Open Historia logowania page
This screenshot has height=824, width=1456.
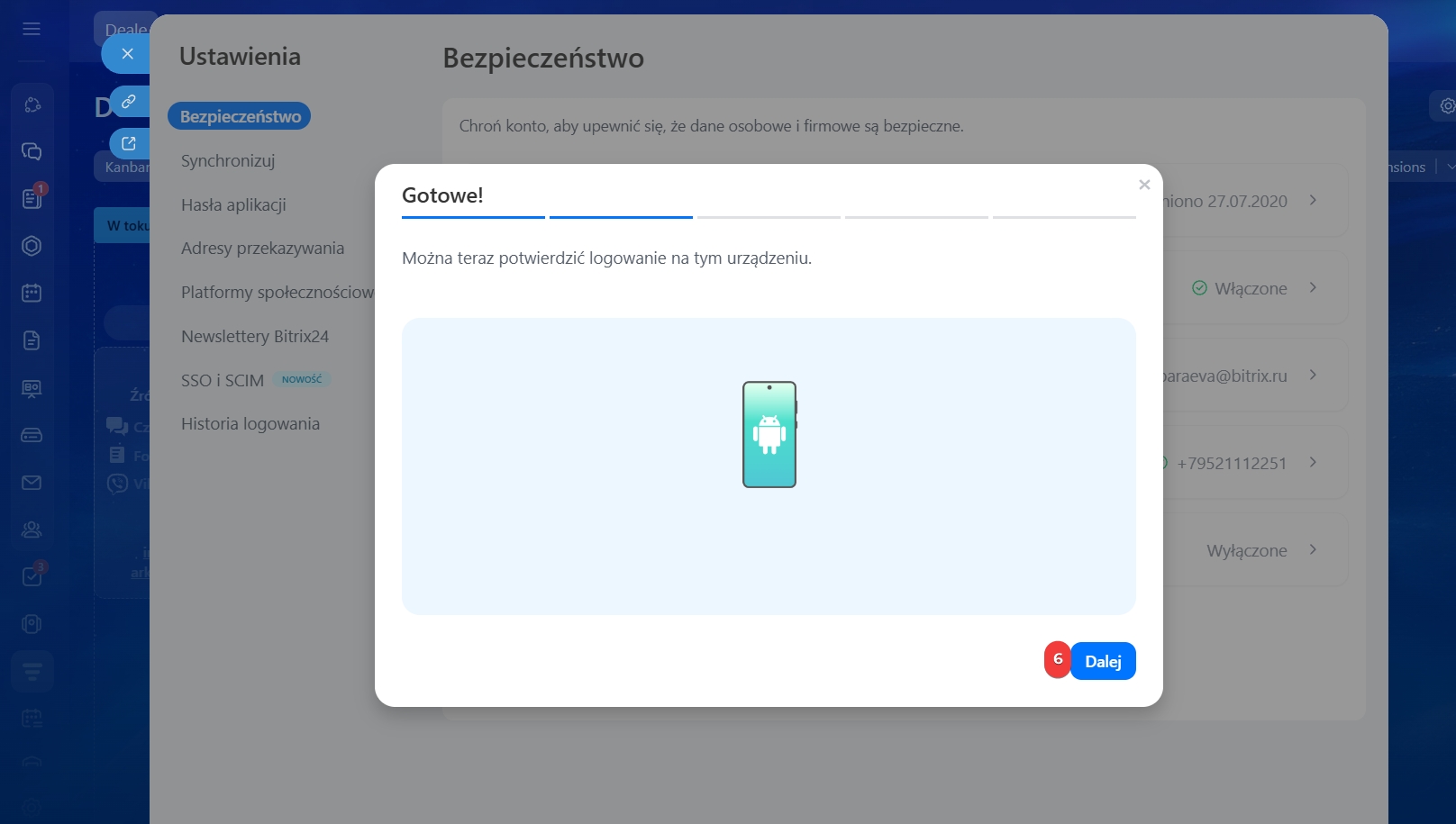[250, 423]
